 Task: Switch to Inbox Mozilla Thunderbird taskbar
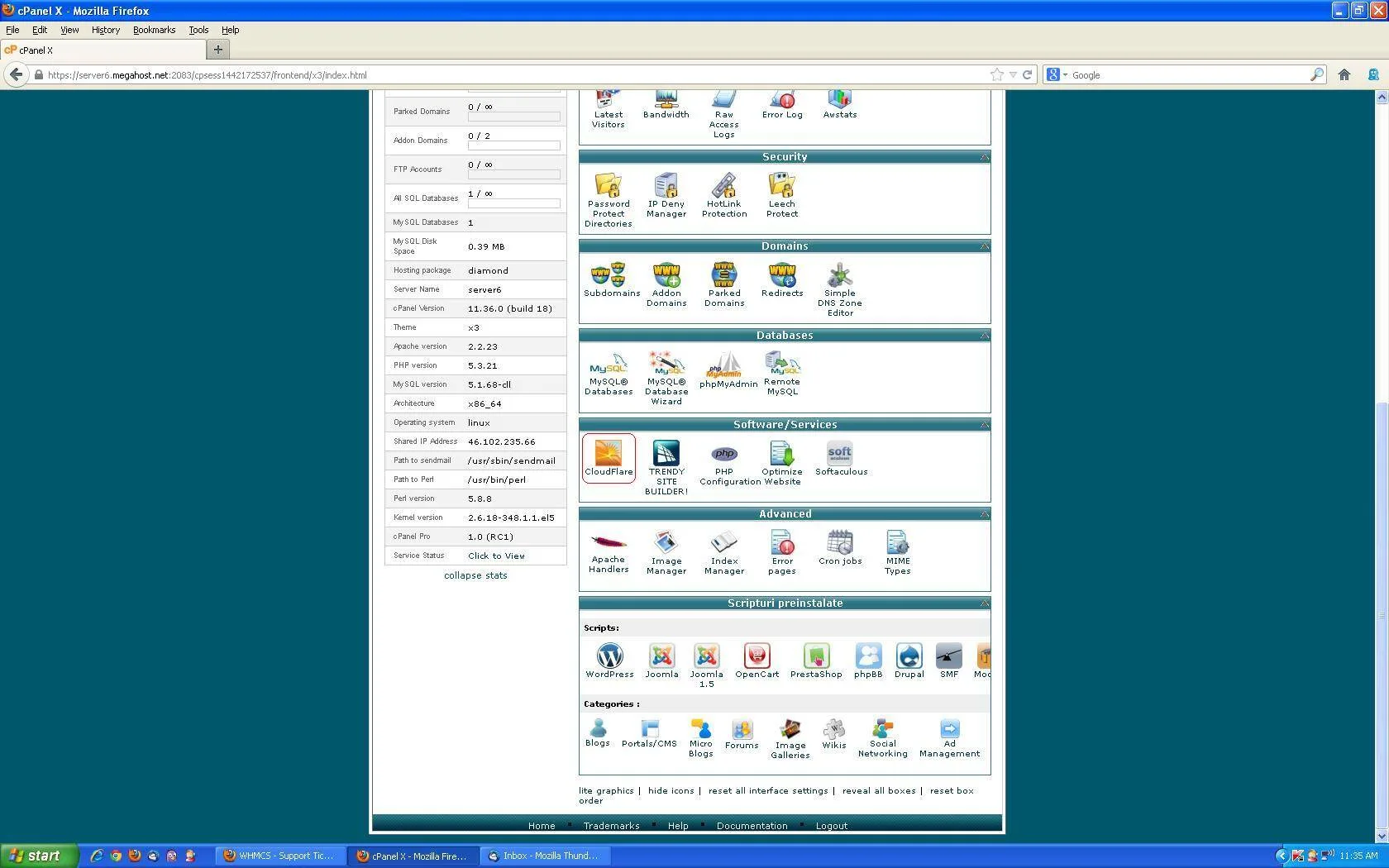[x=546, y=856]
